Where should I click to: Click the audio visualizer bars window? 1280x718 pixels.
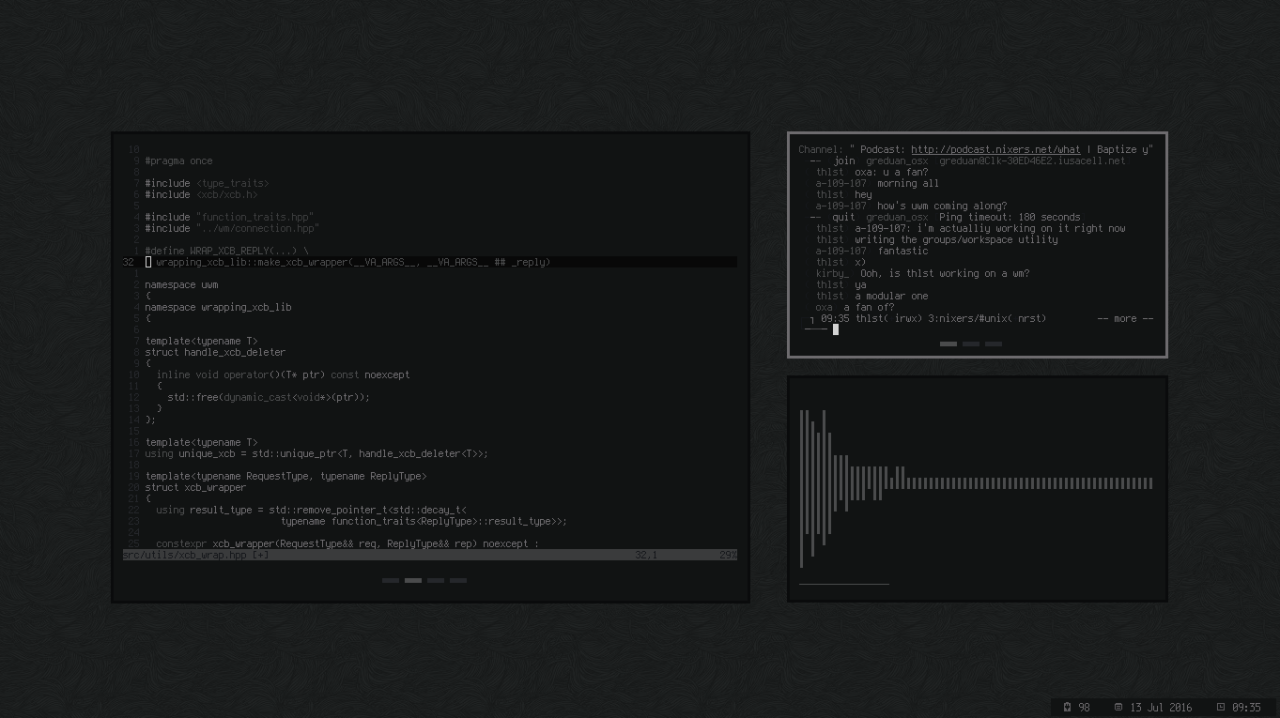(977, 489)
